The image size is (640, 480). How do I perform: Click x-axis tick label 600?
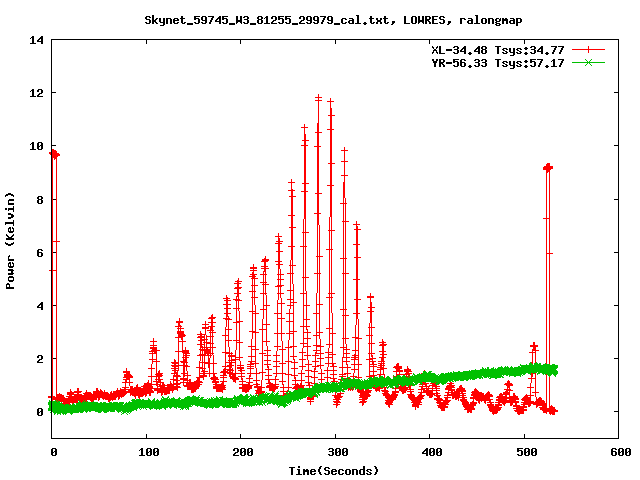point(621,452)
